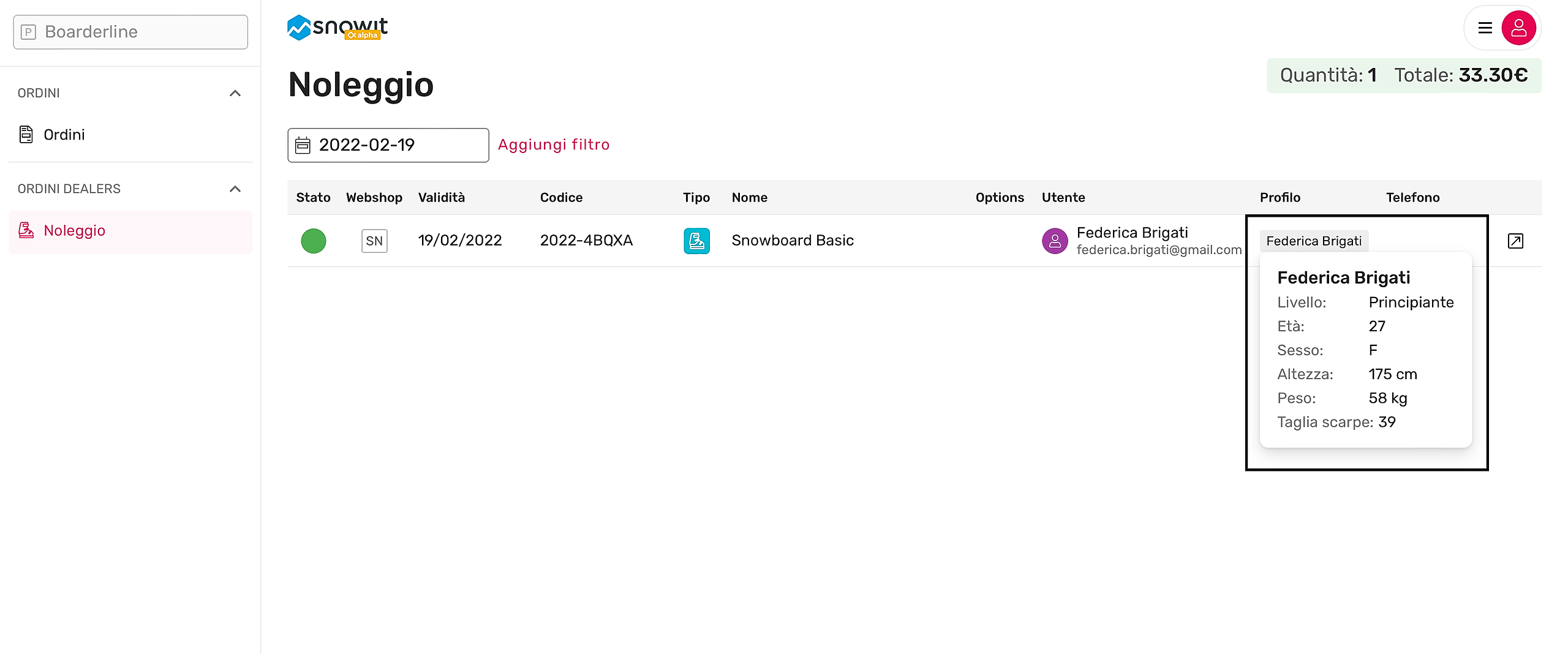Click the Snowit alpha logo

(x=337, y=28)
